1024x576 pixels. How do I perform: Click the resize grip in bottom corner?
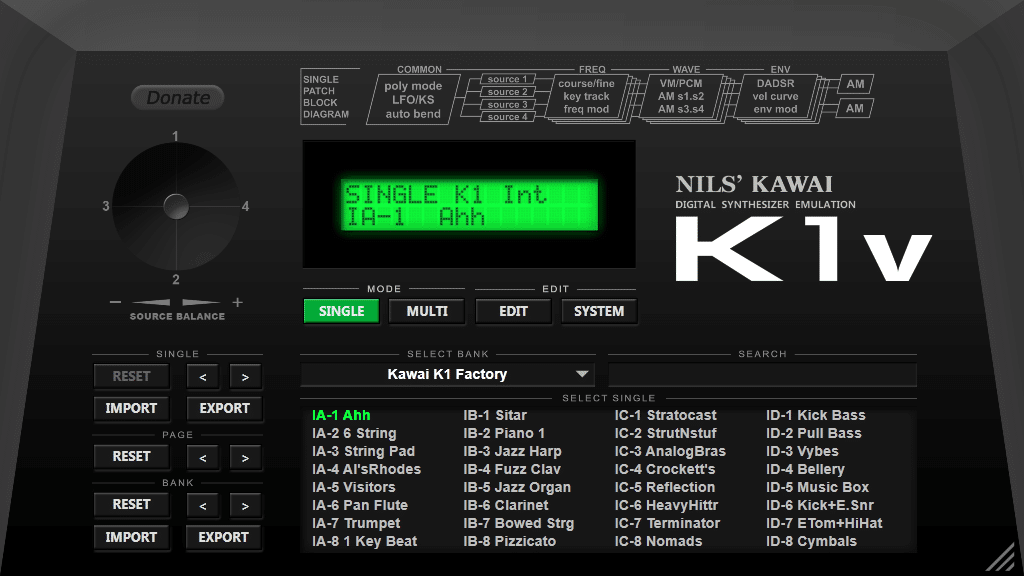point(1000,556)
